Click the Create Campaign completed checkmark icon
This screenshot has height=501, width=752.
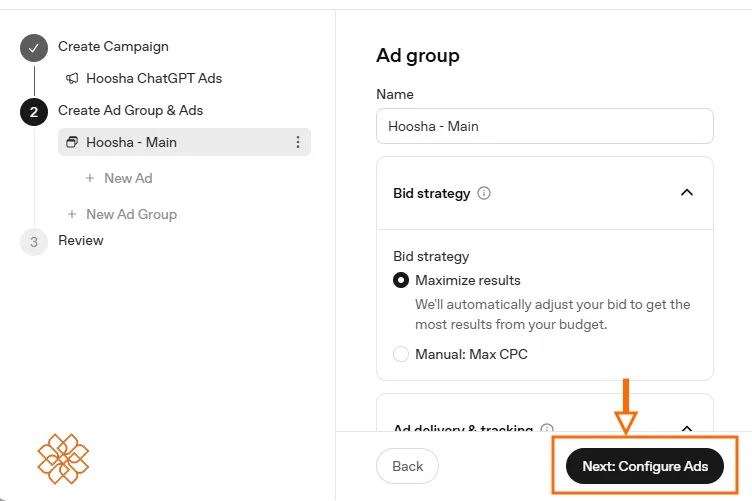pos(34,48)
